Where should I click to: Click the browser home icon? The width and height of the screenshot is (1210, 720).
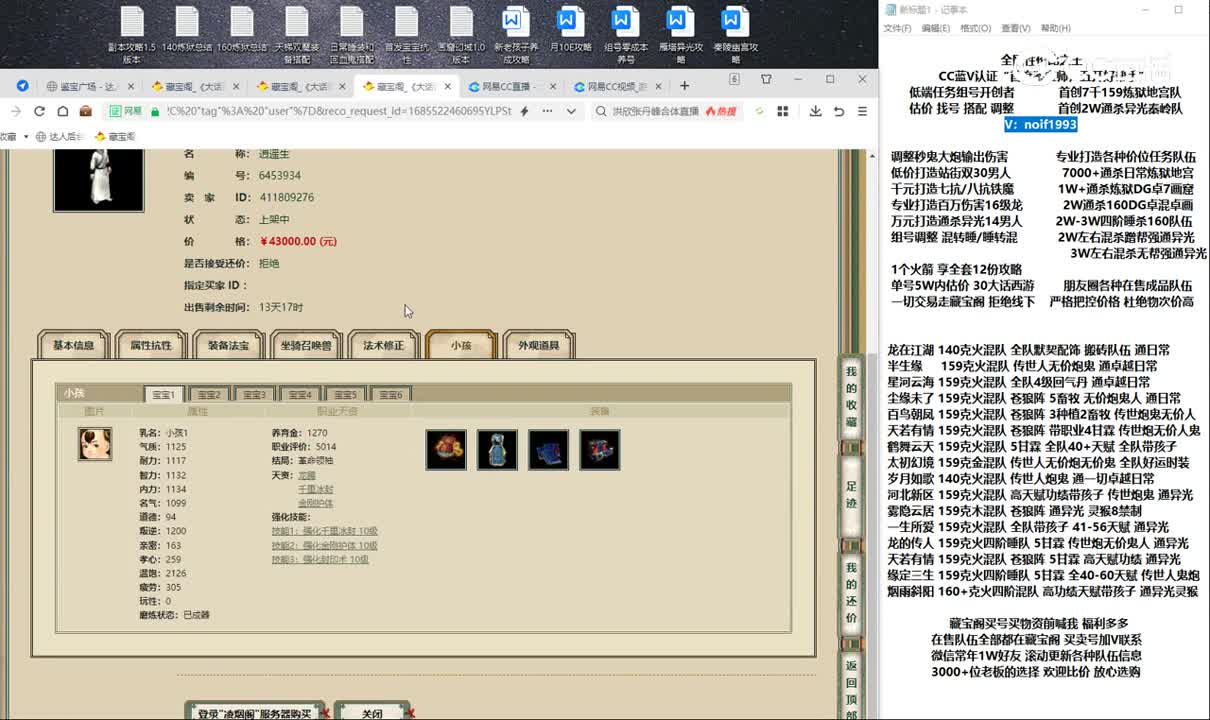click(x=63, y=111)
